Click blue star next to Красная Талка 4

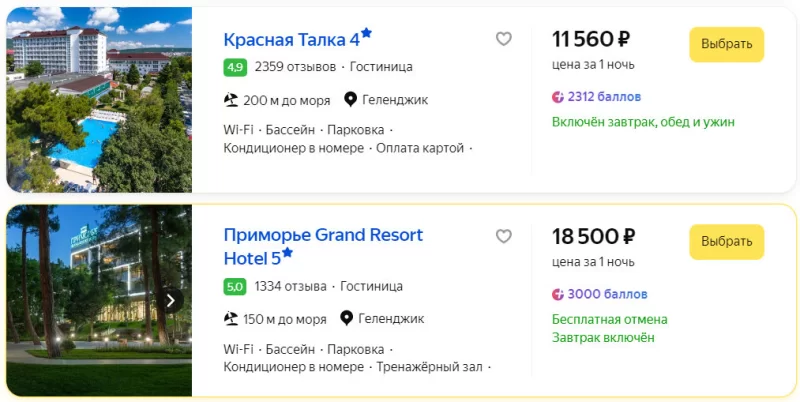[x=367, y=33]
